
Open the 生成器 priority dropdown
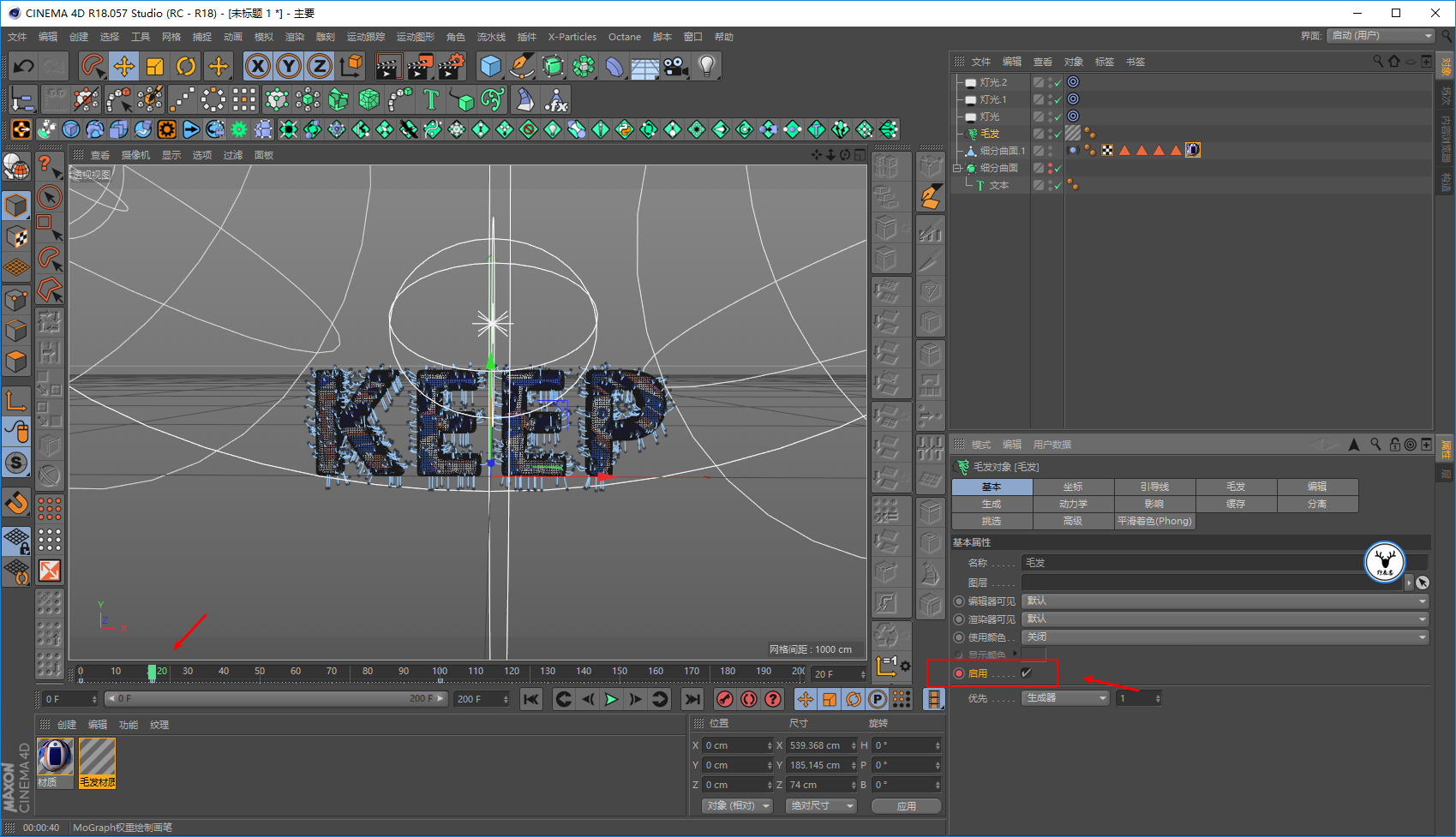(1066, 698)
